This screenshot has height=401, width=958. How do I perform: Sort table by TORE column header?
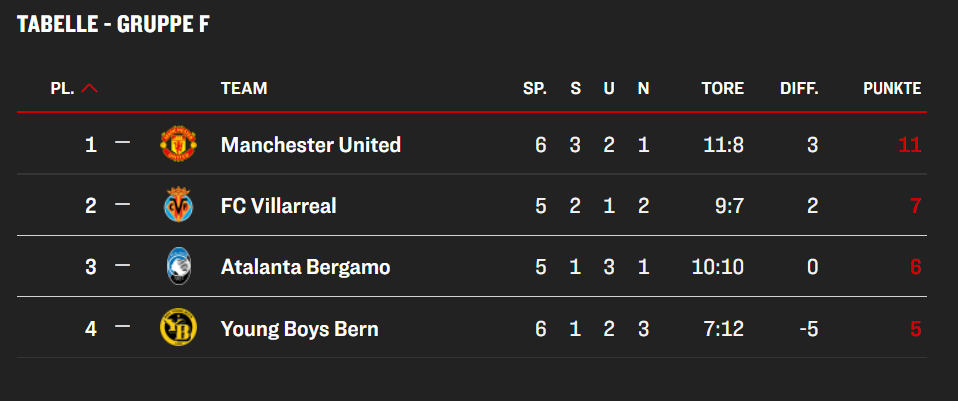coord(723,89)
